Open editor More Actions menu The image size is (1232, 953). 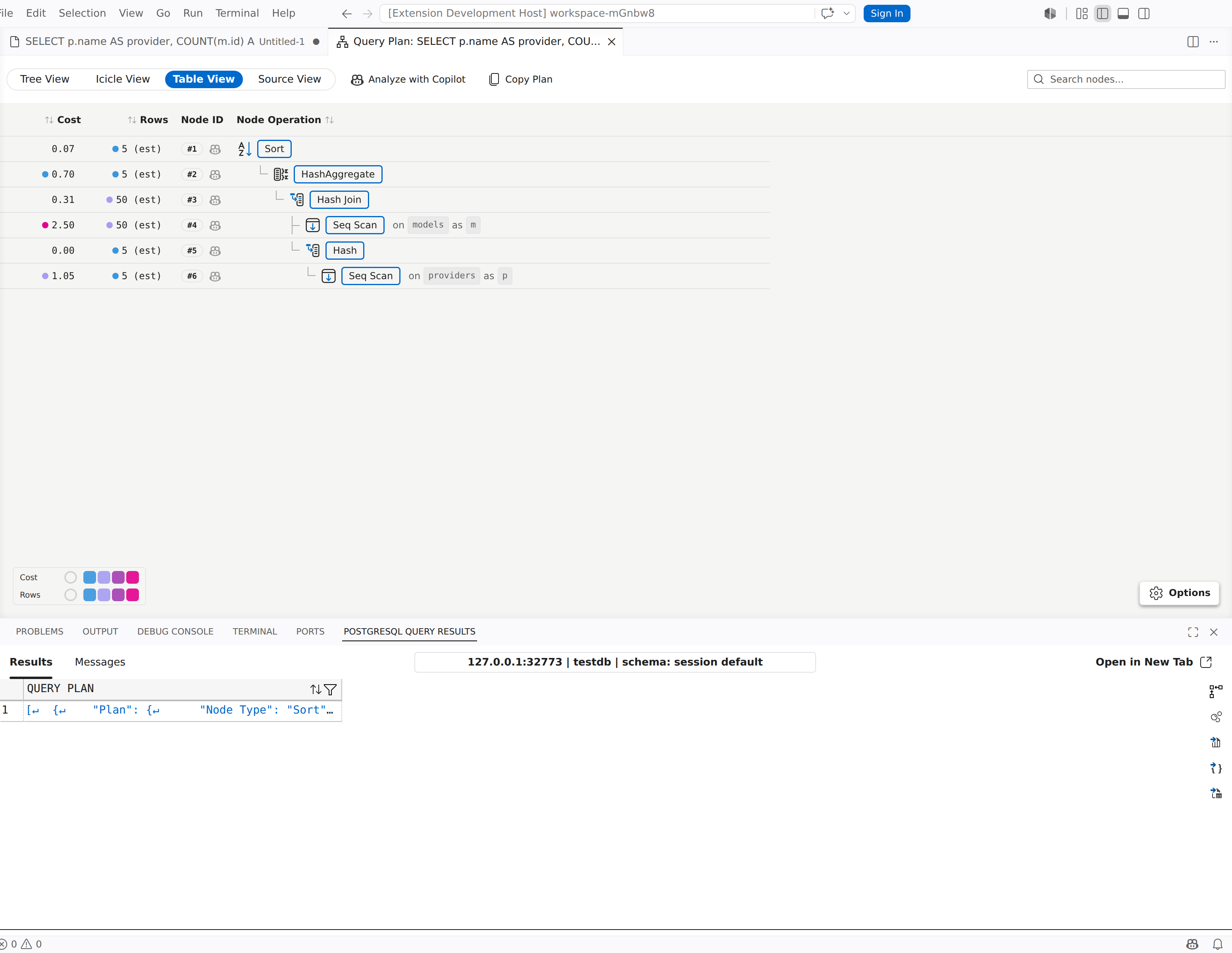1214,42
